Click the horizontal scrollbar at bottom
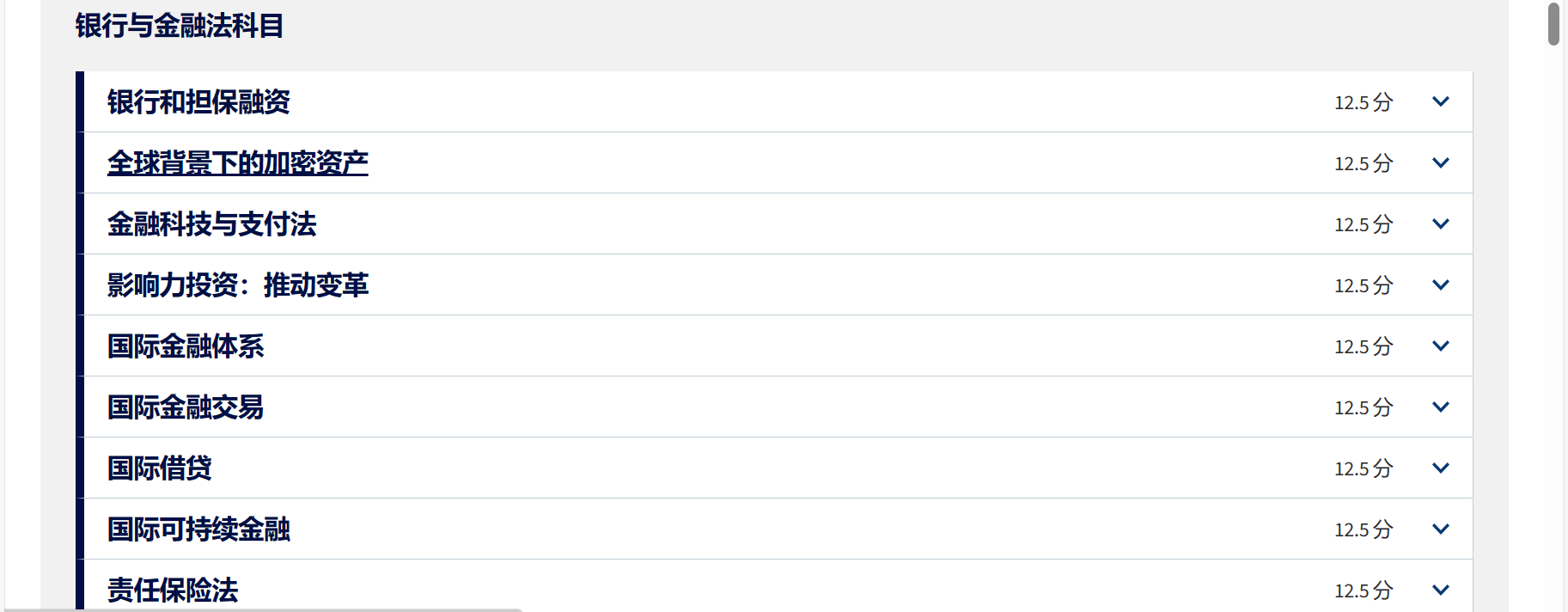 [258, 609]
